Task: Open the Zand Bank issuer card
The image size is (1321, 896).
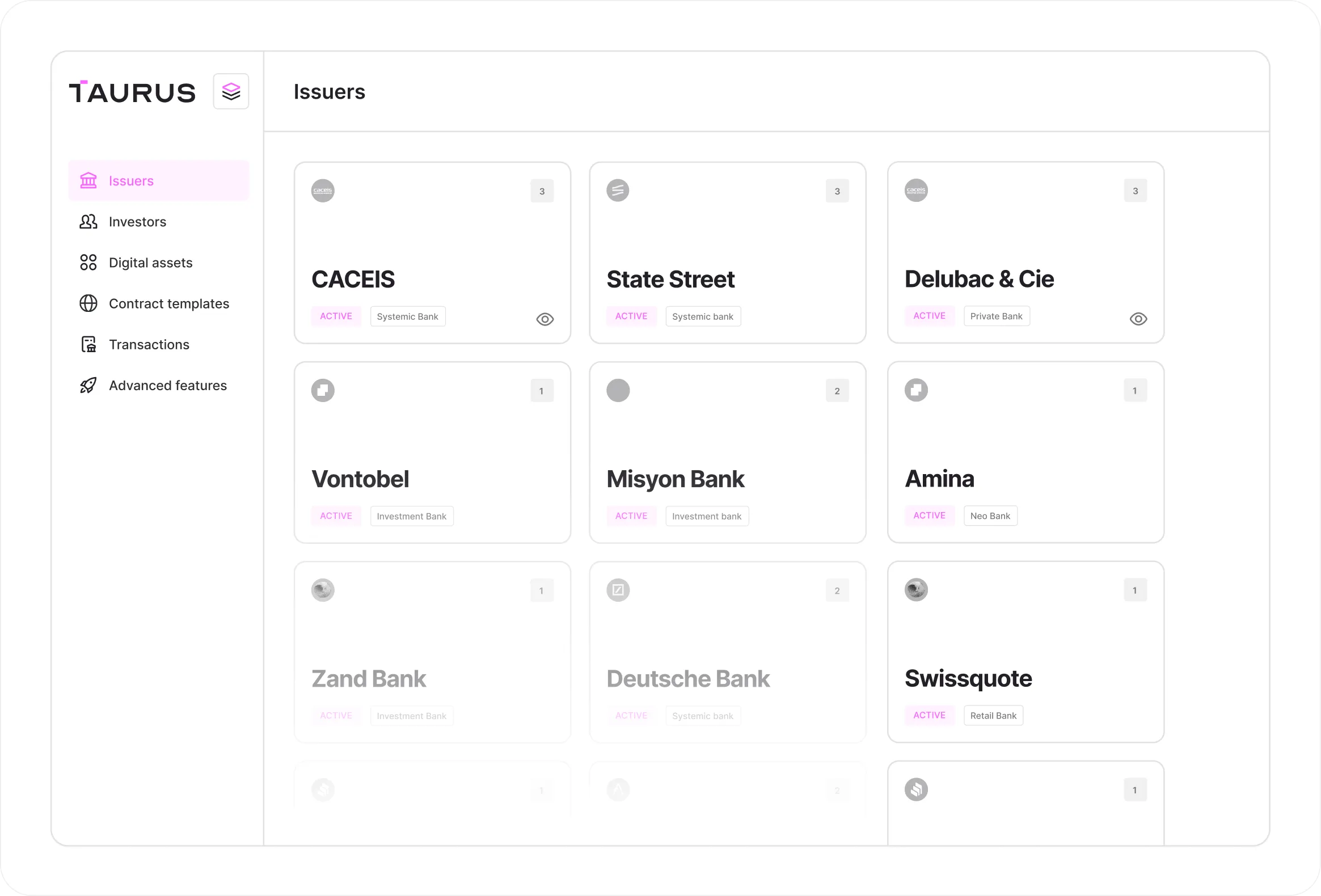Action: tap(432, 652)
